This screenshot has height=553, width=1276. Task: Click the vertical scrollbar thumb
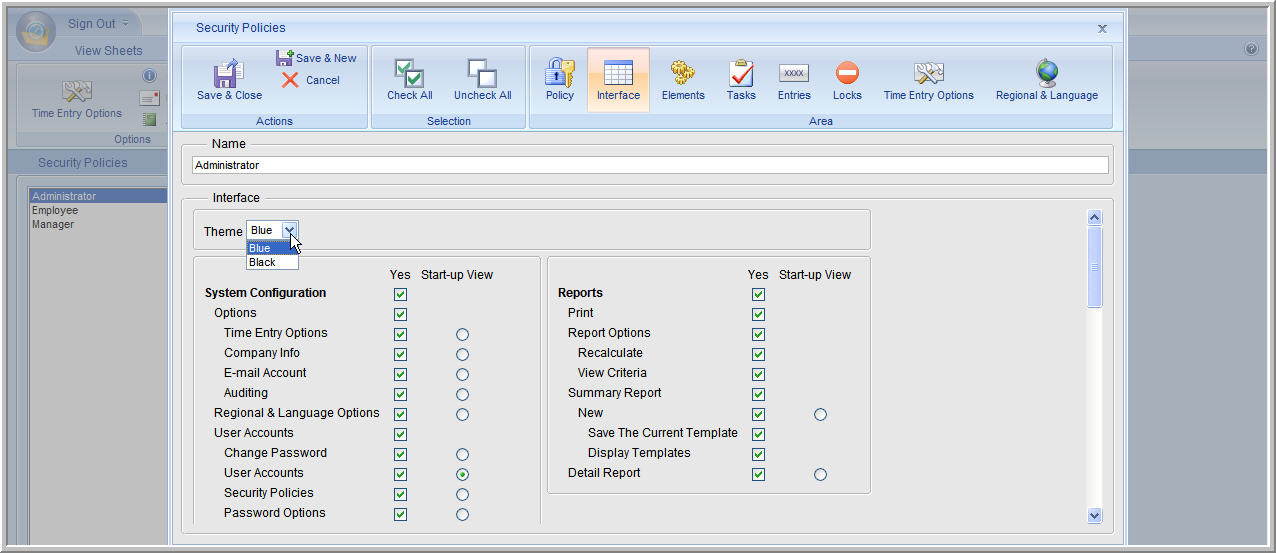(x=1094, y=266)
